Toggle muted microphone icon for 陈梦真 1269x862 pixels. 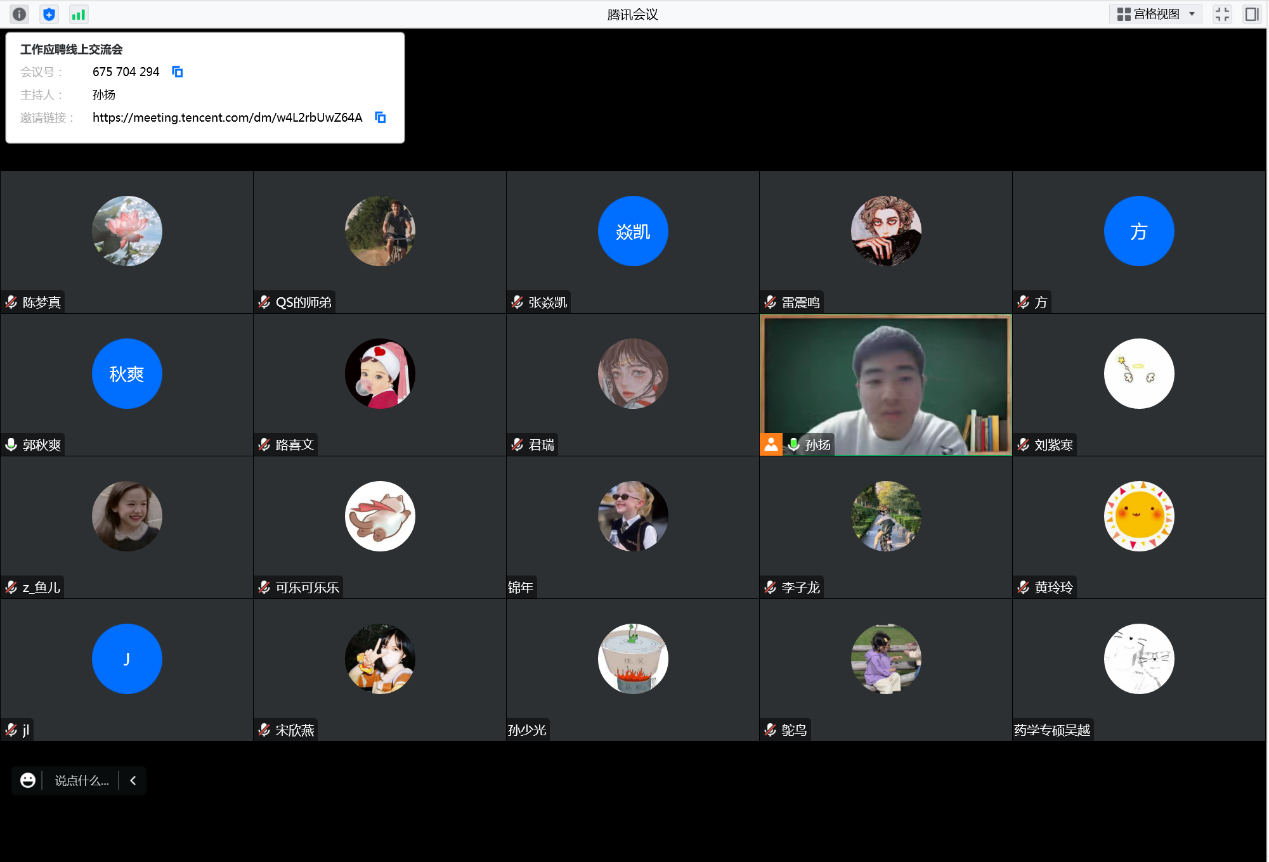click(11, 302)
